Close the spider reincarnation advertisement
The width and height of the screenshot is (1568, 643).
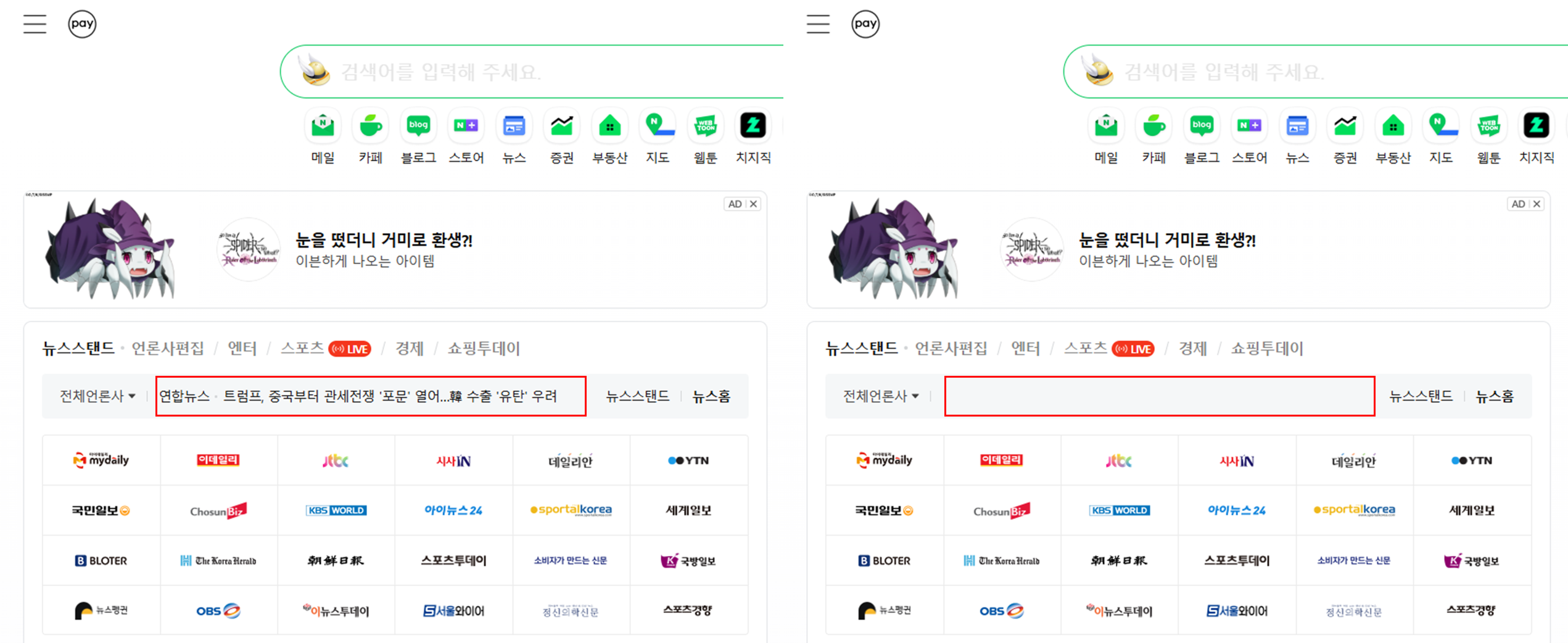tap(754, 204)
